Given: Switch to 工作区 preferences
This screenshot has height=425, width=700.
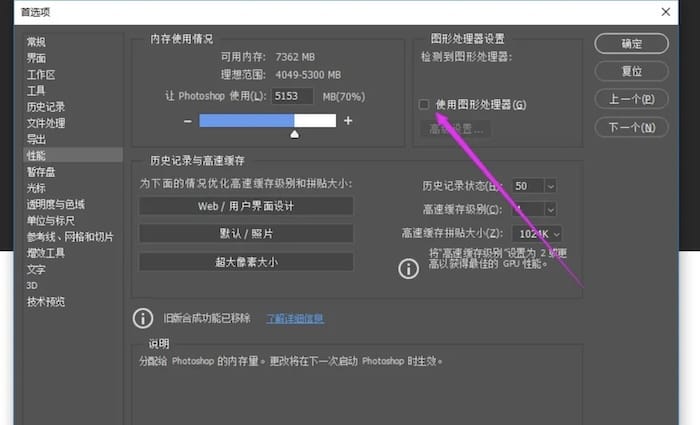Looking at the screenshot, I should [x=41, y=75].
